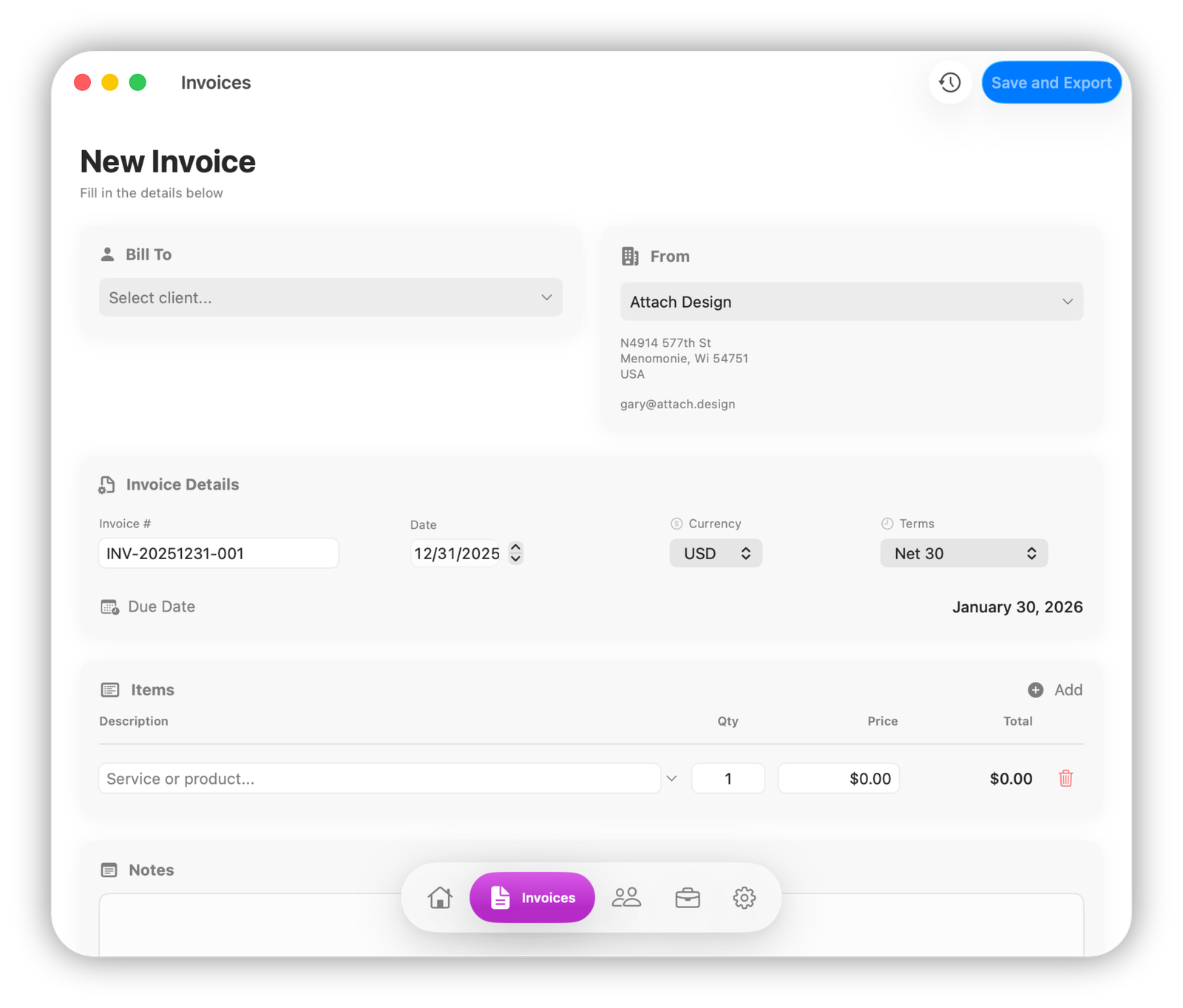Open the Home tab in bottom navigation
Screen dimensions: 1183x1008
coord(440,897)
